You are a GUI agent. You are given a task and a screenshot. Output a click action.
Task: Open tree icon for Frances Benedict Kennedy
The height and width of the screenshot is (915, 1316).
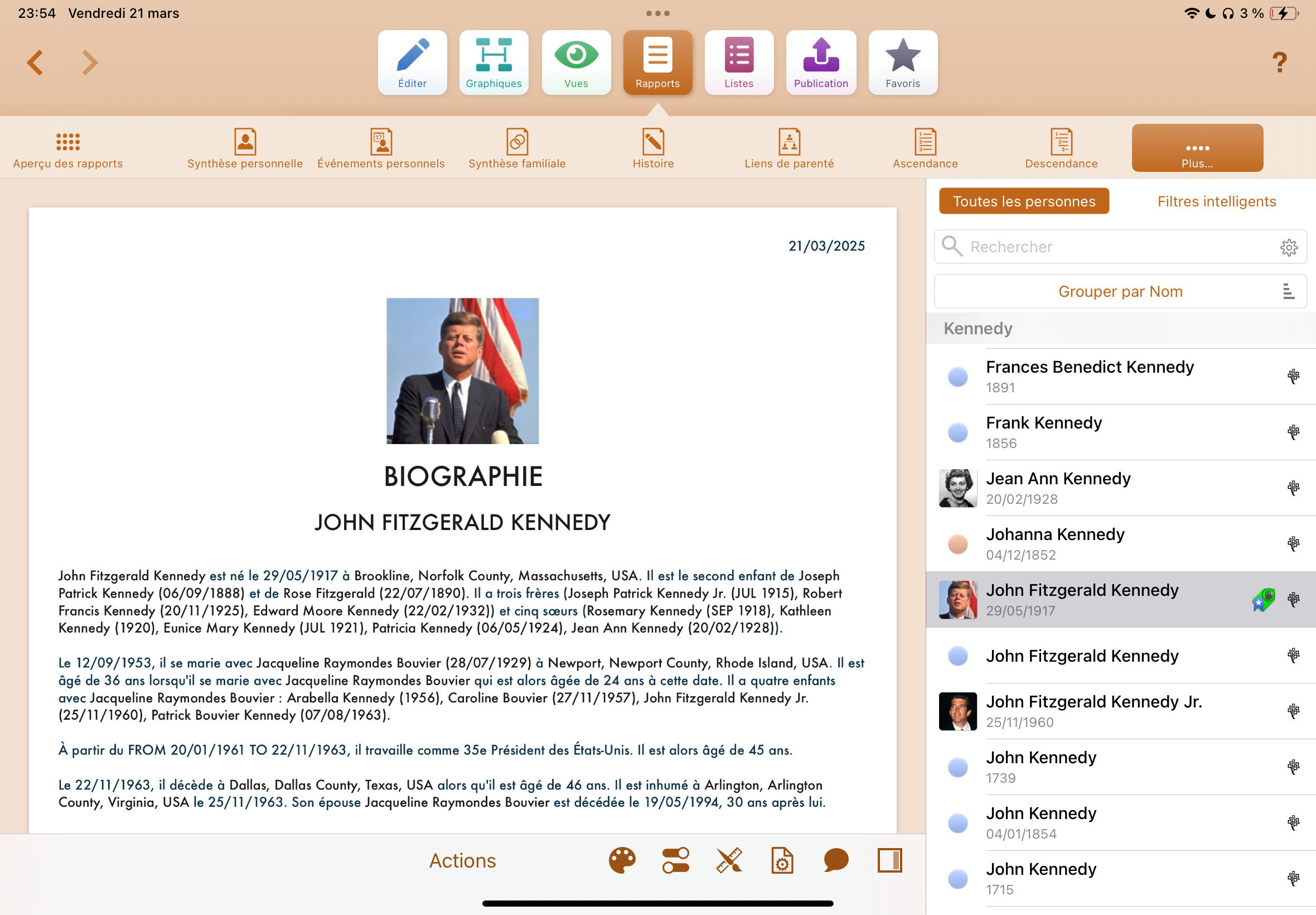click(x=1293, y=376)
